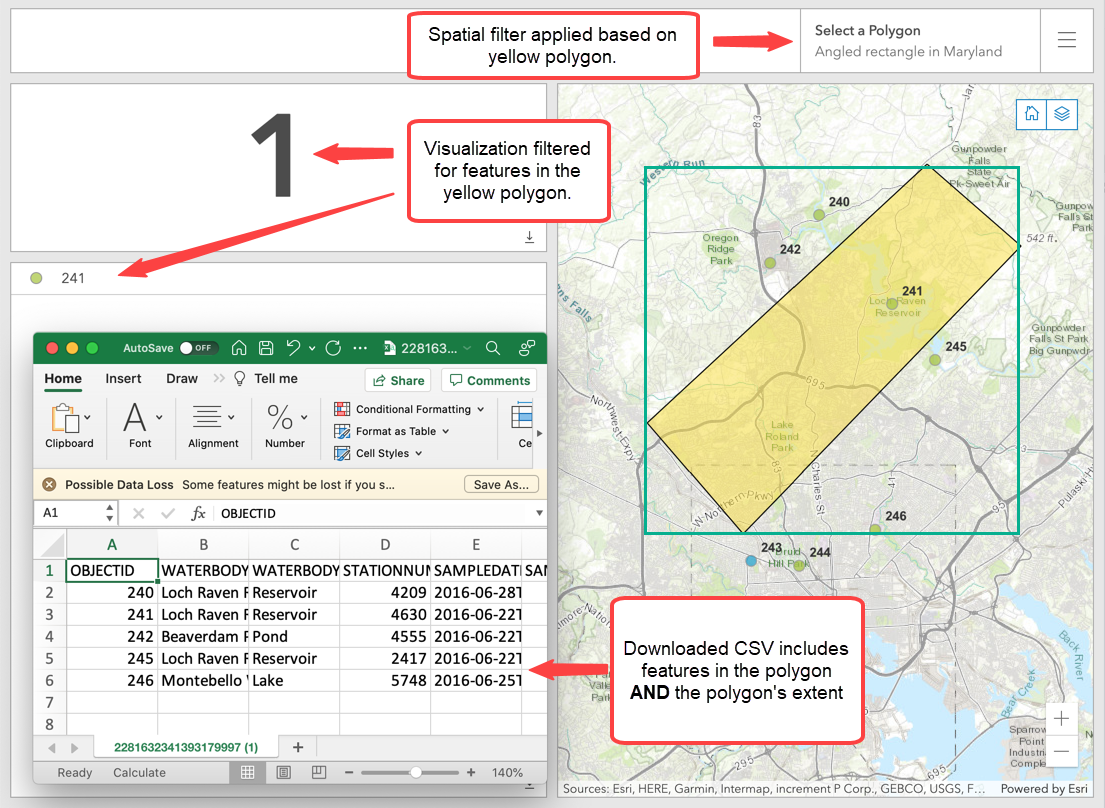The height and width of the screenshot is (808, 1105).
Task: Click the Comments button
Action: tap(489, 380)
